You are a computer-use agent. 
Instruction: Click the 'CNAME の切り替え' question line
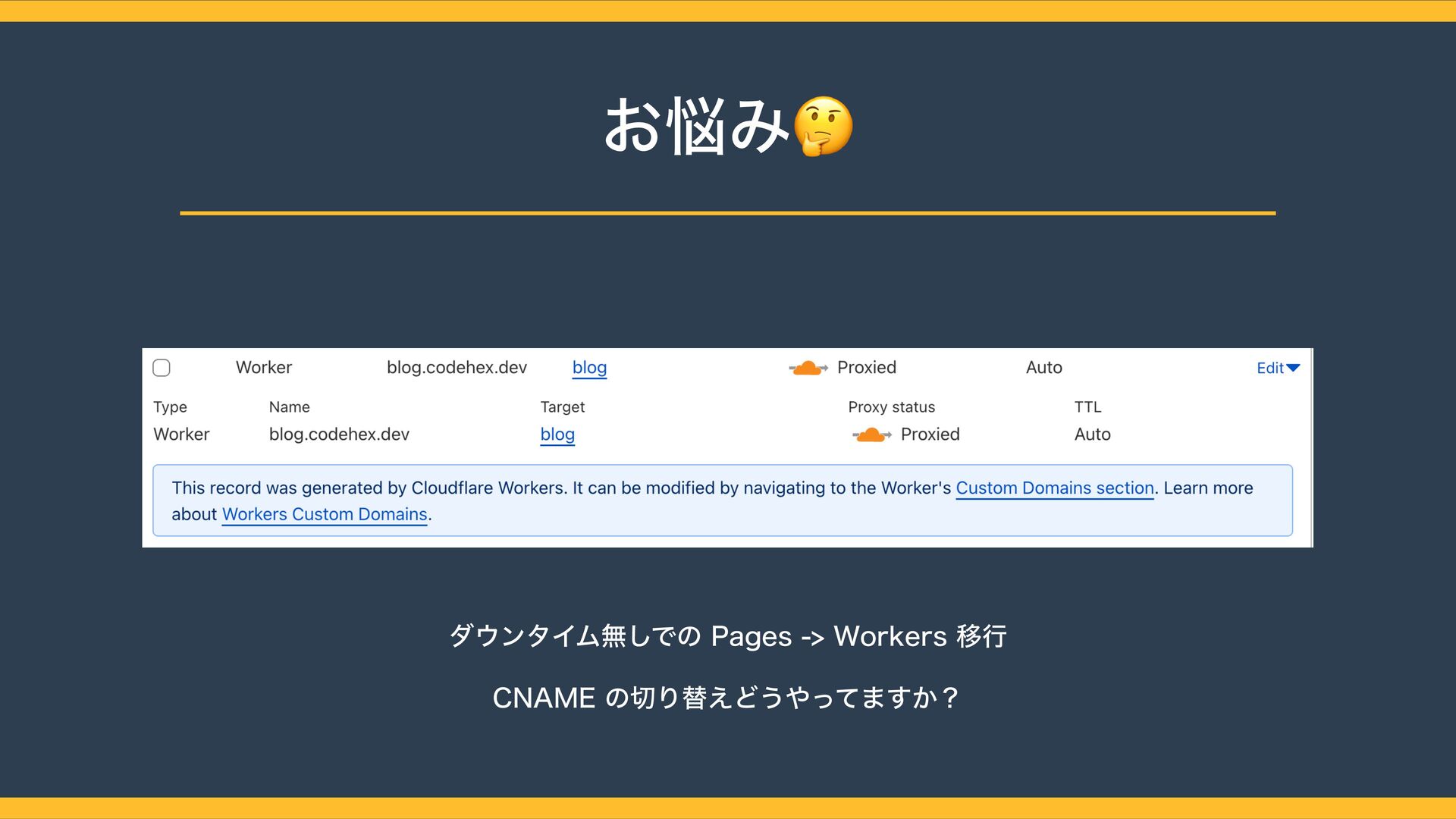point(728,698)
